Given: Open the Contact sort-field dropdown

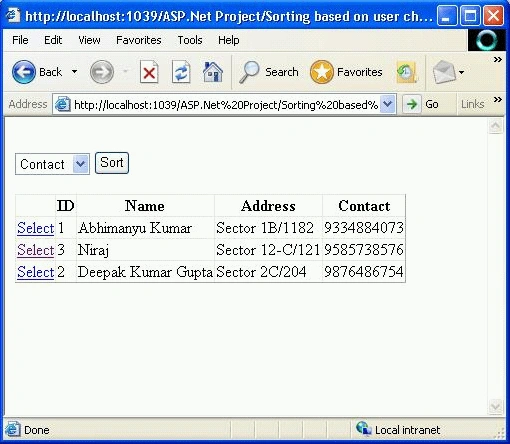Looking at the screenshot, I should coord(81,164).
